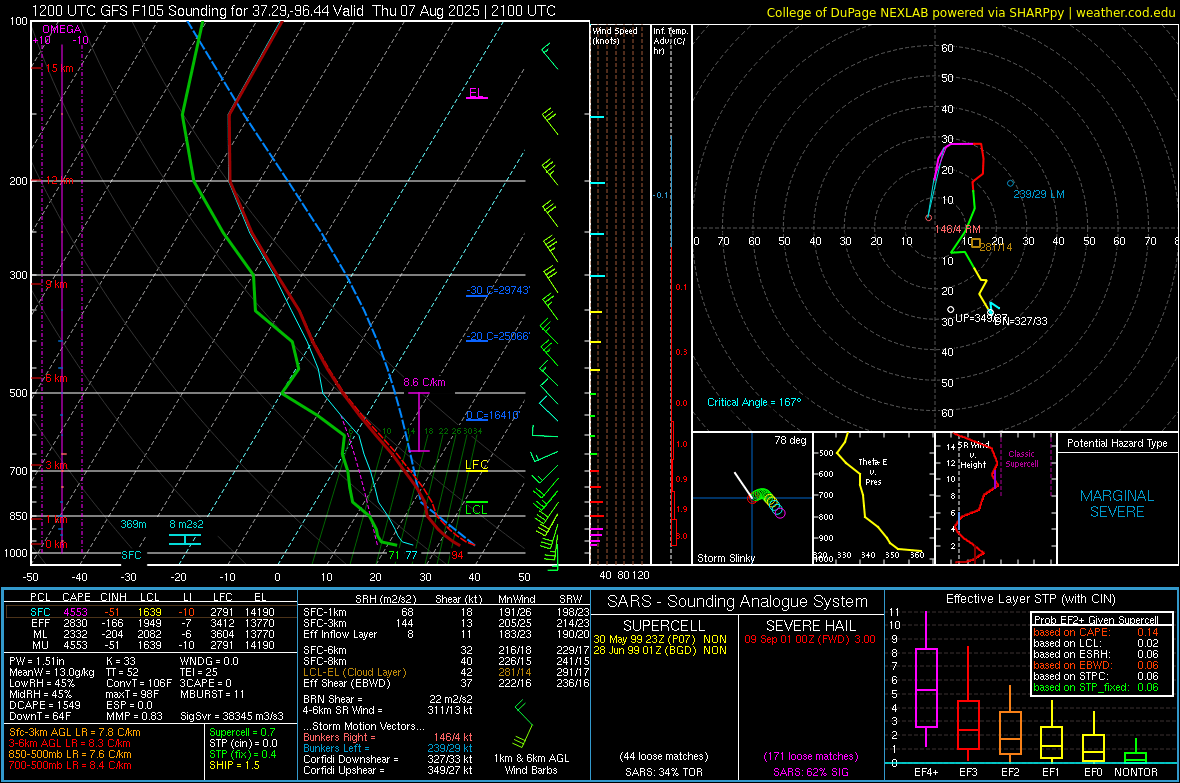Click the orange 281/14 square on hodograph
The image size is (1180, 783).
(x=976, y=243)
